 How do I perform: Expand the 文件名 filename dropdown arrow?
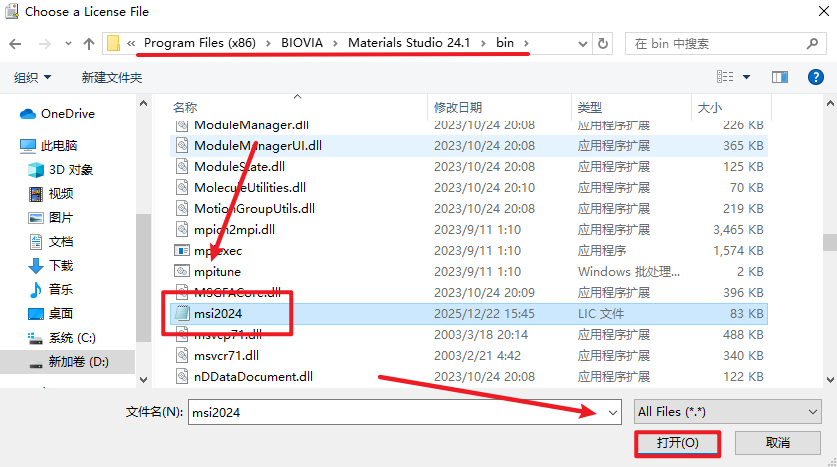coord(611,412)
